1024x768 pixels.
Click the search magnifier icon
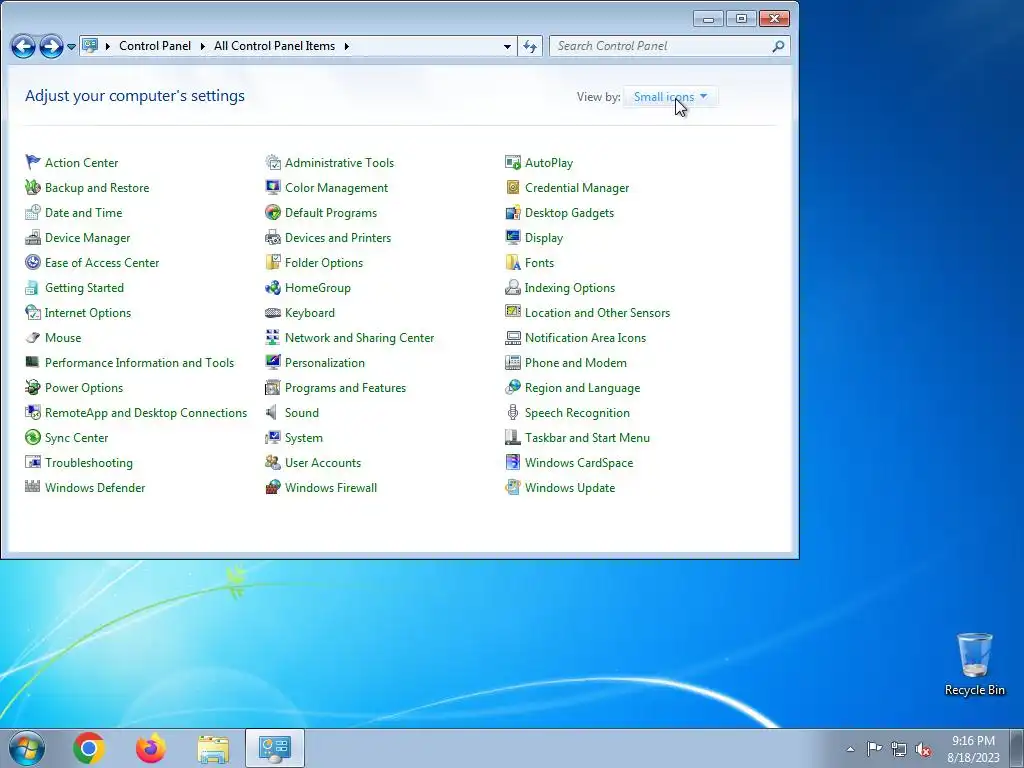pos(778,46)
